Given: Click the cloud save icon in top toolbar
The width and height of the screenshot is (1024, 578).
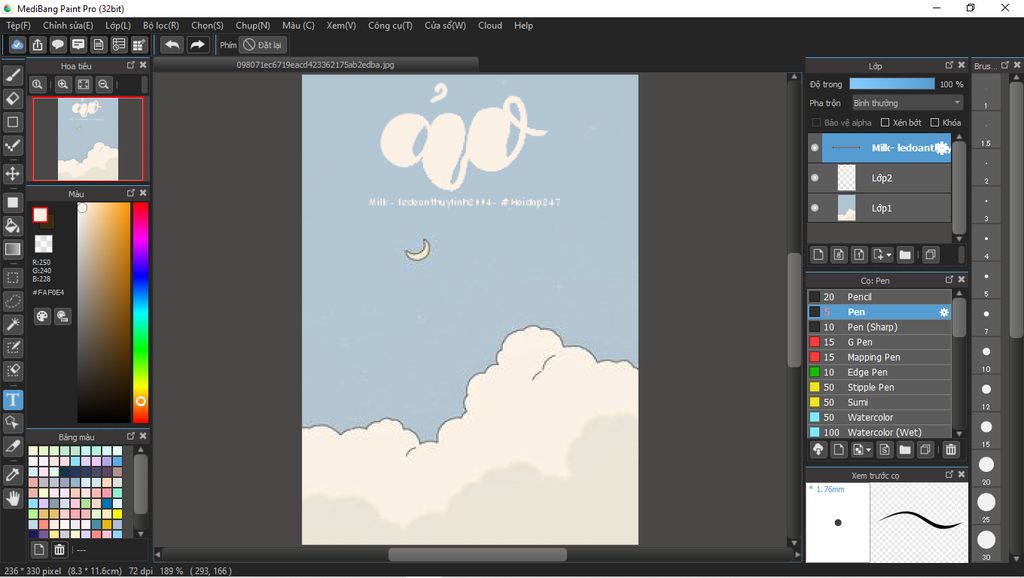Looking at the screenshot, I should (x=17, y=45).
